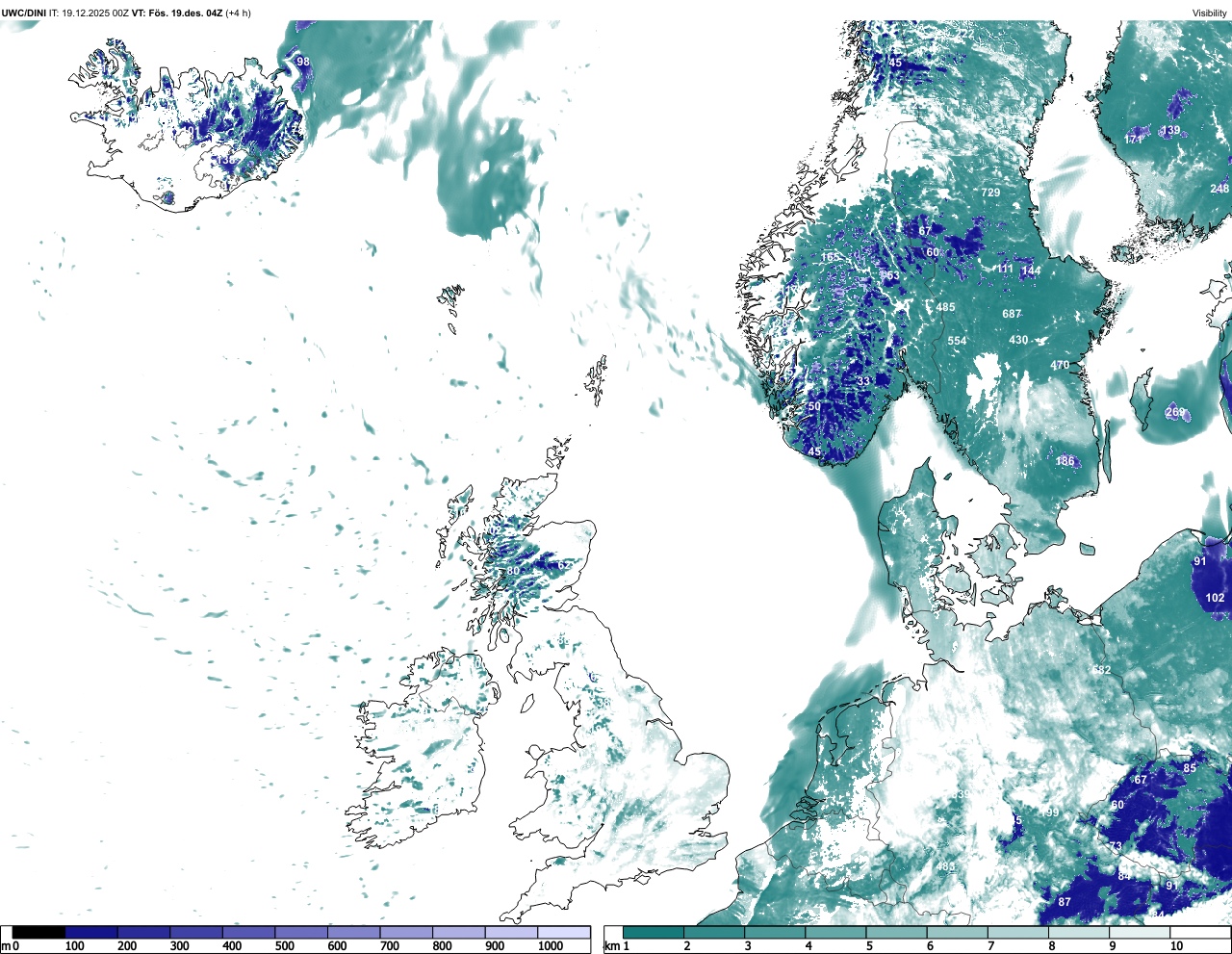Click the '98' value east of Iceland
This screenshot has width=1232, height=954.
tap(303, 62)
